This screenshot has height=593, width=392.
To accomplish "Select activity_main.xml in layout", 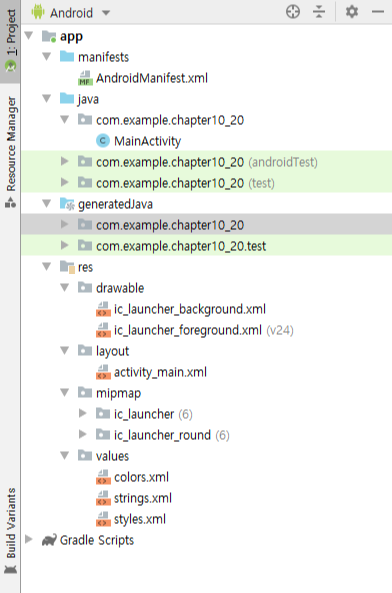I will (160, 372).
